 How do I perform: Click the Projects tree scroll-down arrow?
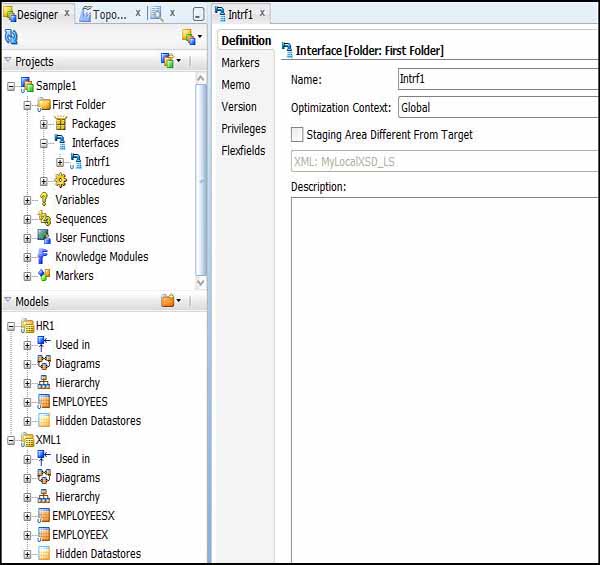pos(201,283)
